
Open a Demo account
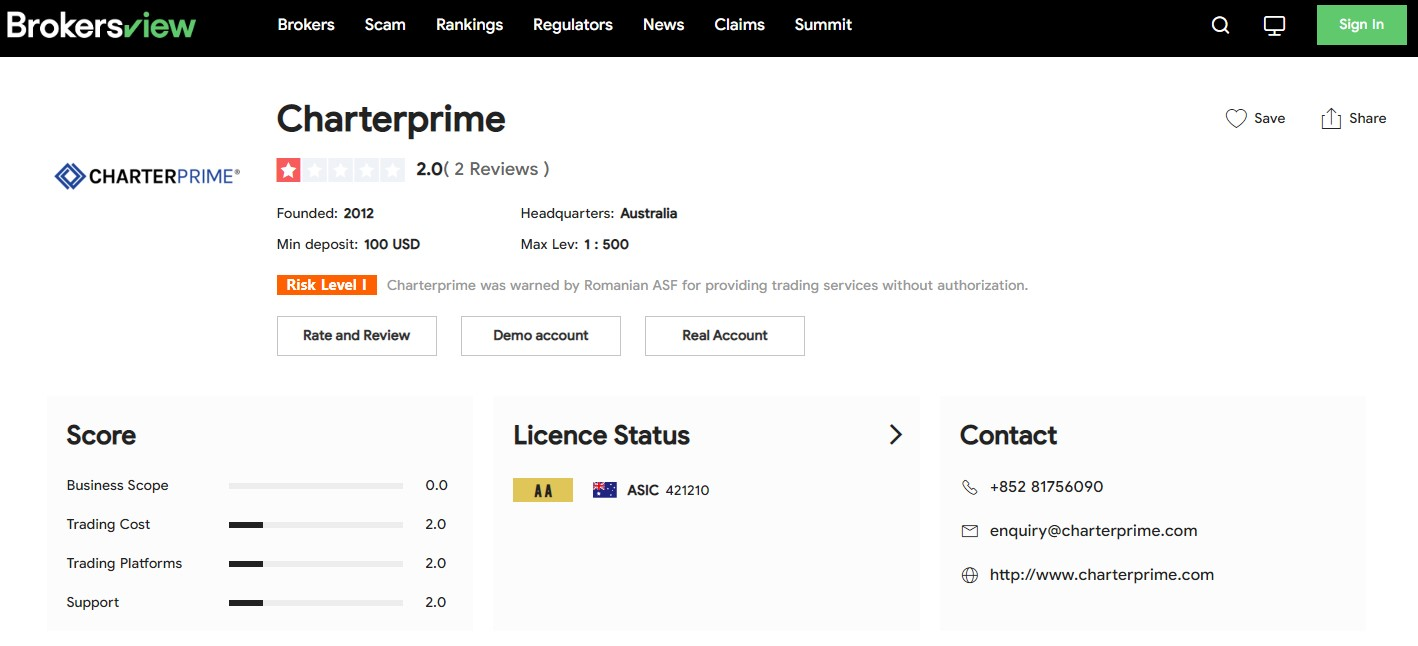click(540, 336)
